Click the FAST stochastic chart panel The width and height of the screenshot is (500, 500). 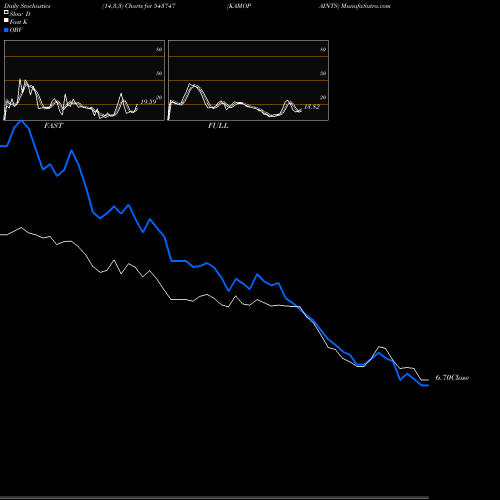point(84,80)
